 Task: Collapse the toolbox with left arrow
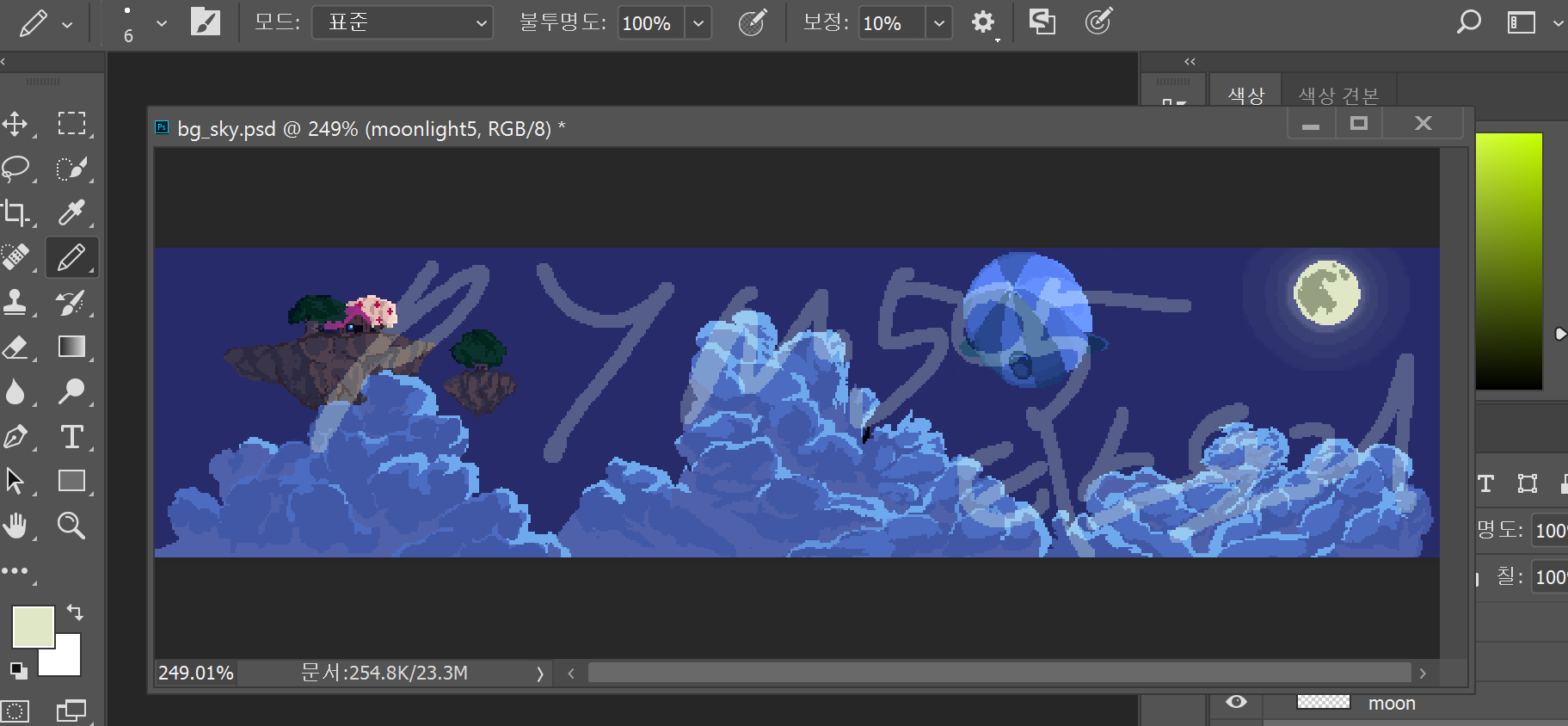[x=3, y=62]
